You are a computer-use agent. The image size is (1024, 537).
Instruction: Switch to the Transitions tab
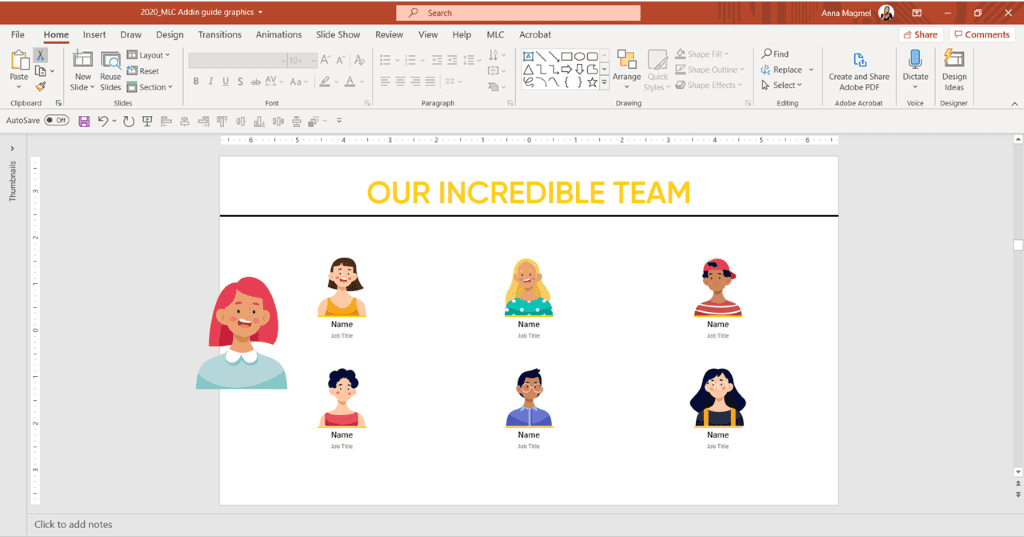[x=219, y=35]
